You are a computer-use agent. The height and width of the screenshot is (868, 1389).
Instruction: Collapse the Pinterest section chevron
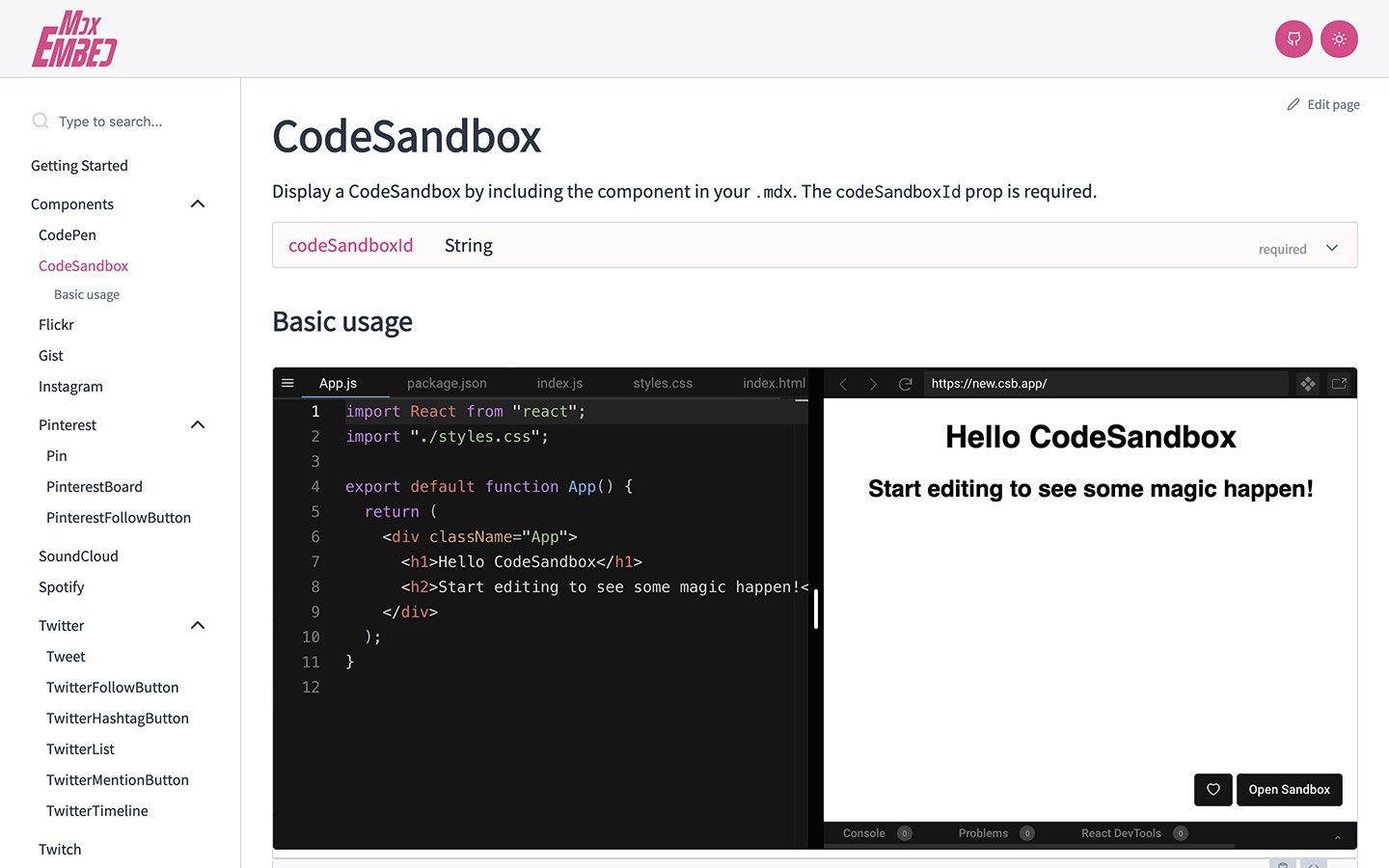pos(198,424)
